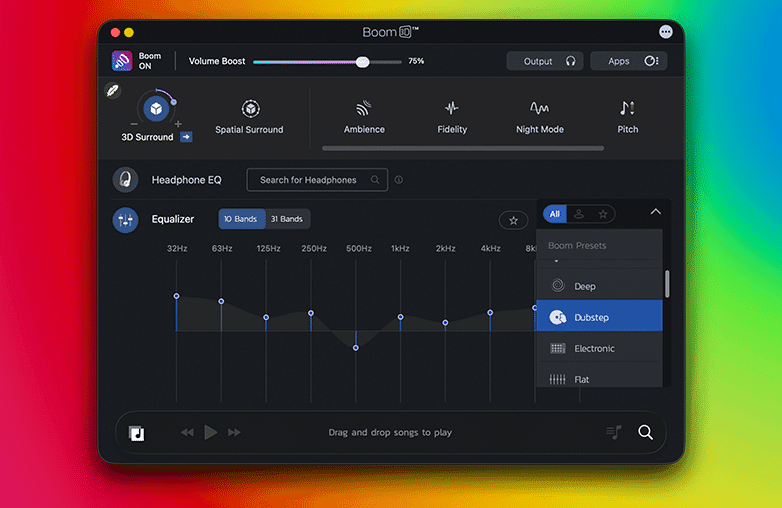
Task: Adjust the Volume Boost slider knob
Action: (x=363, y=62)
